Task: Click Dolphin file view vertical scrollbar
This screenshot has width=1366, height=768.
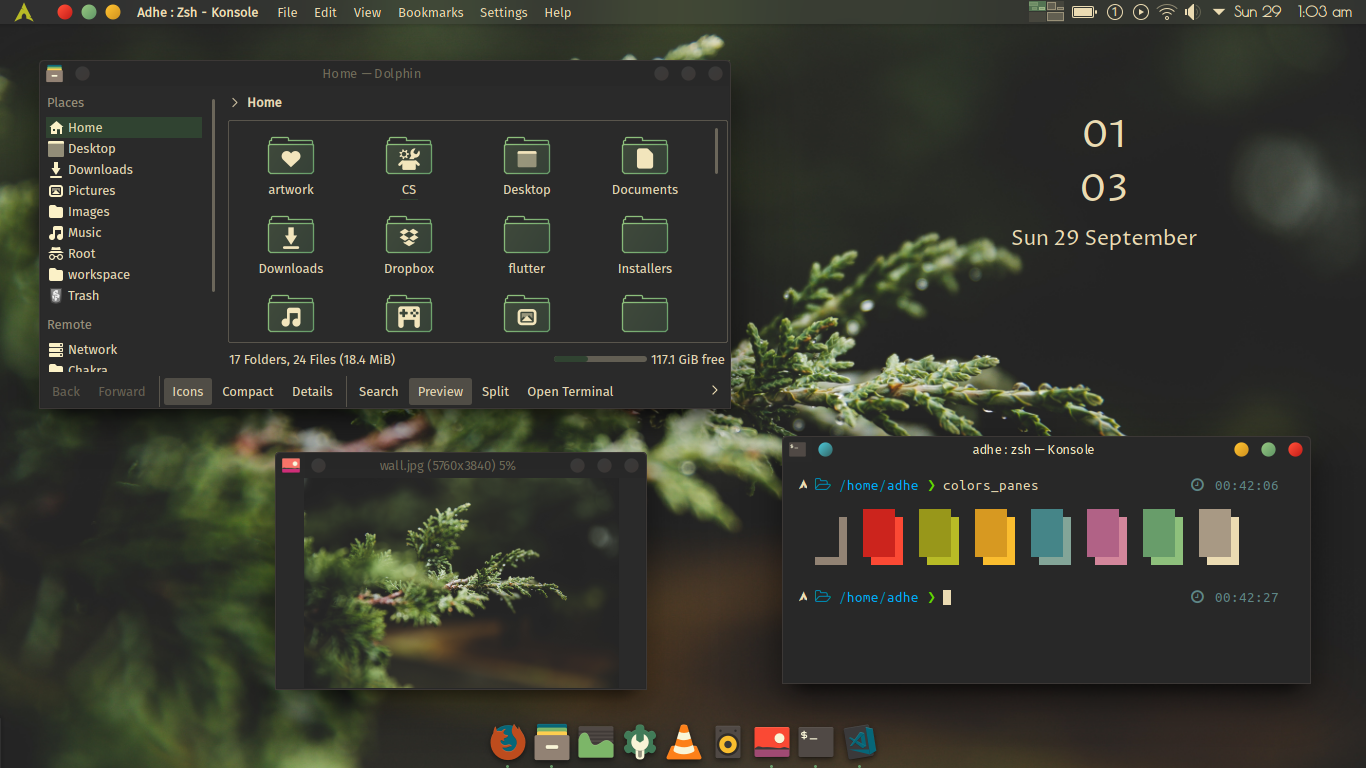Action: point(716,150)
